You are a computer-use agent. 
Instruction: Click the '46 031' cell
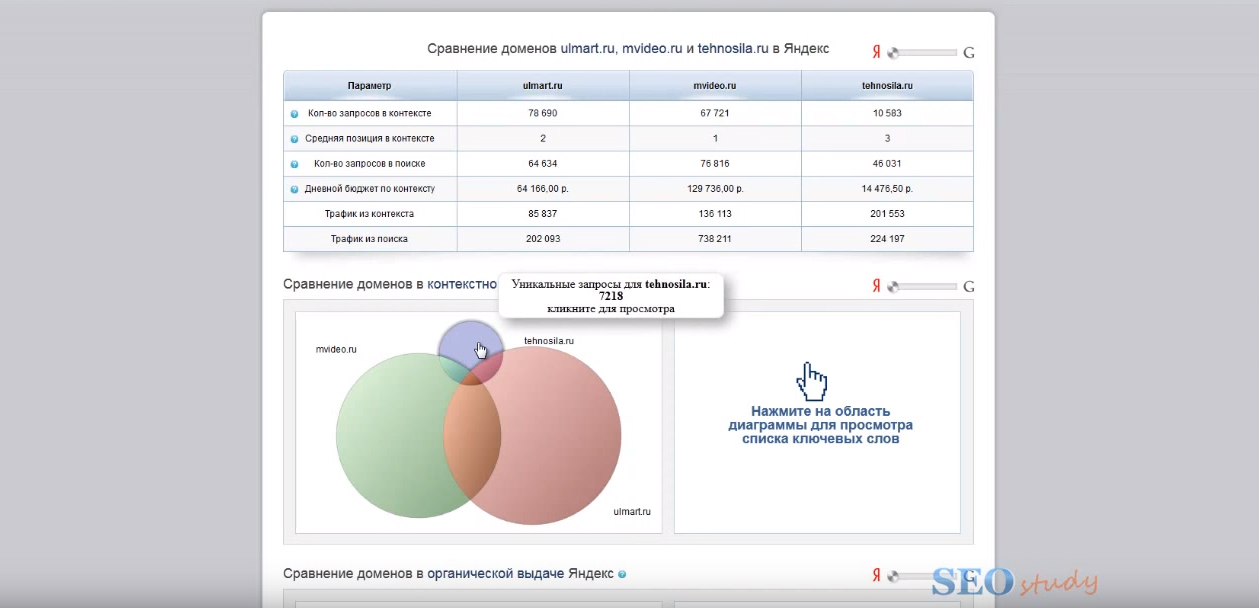pos(887,164)
